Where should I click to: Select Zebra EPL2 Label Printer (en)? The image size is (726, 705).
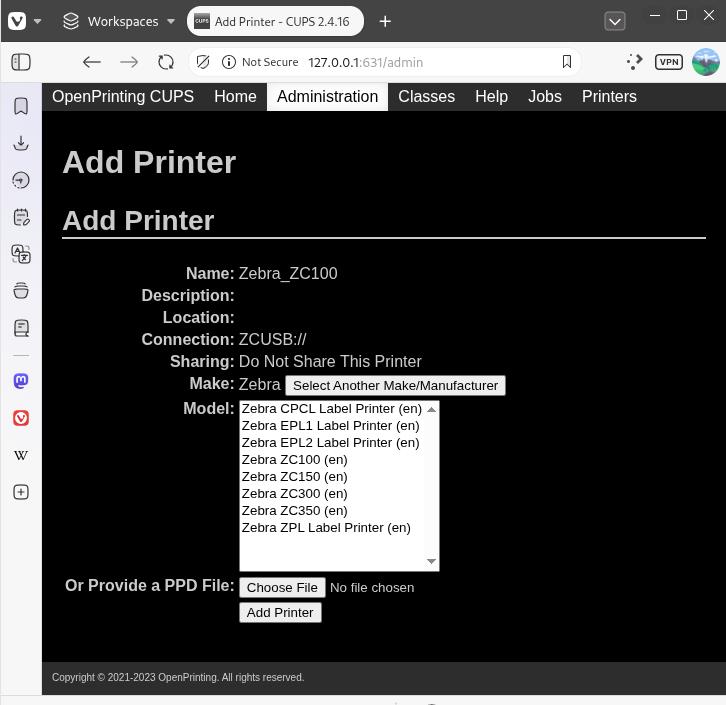(332, 443)
